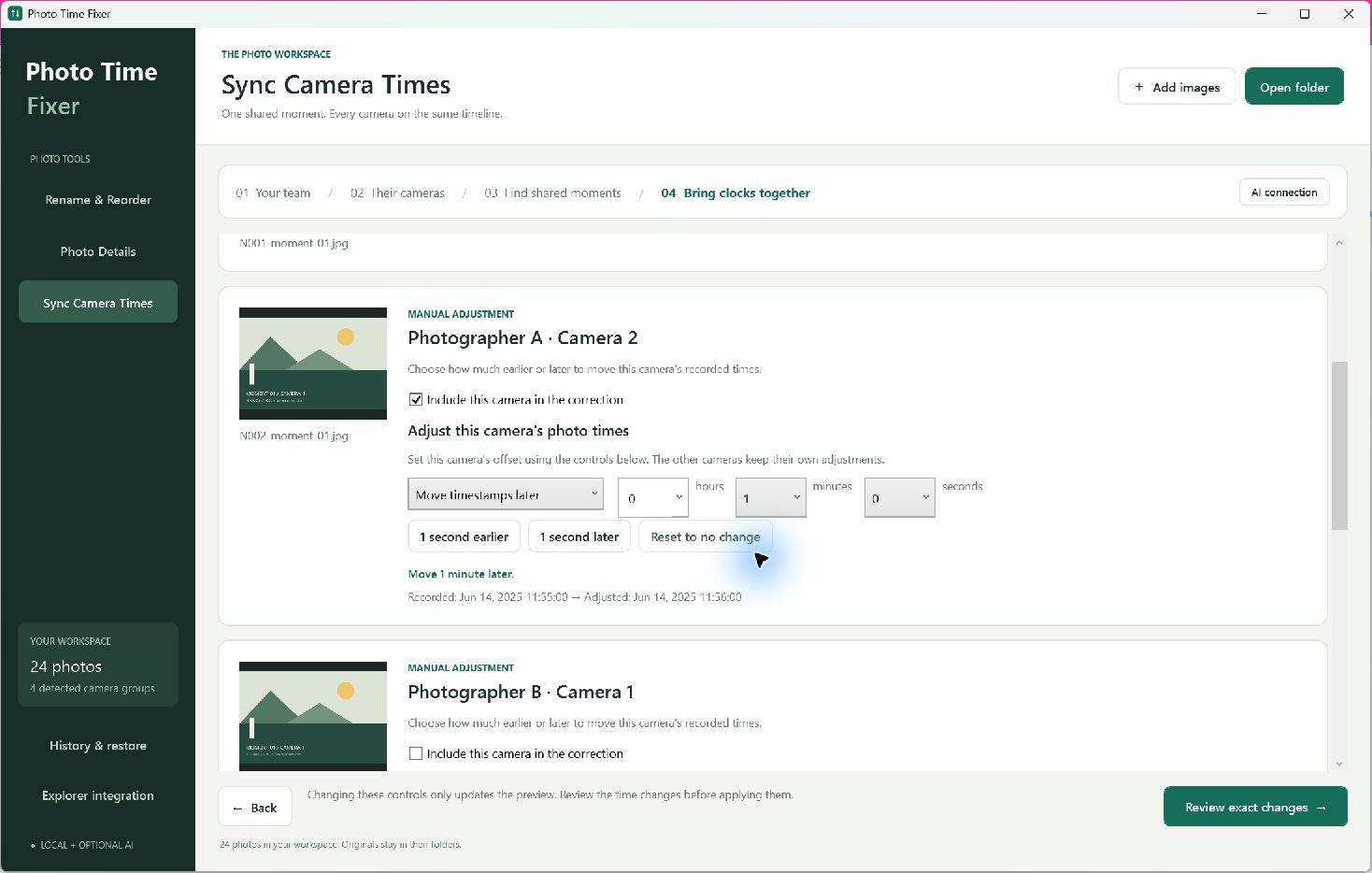Click Reset to no change
Screen dimensions: 1372x873
pyautogui.click(x=706, y=537)
